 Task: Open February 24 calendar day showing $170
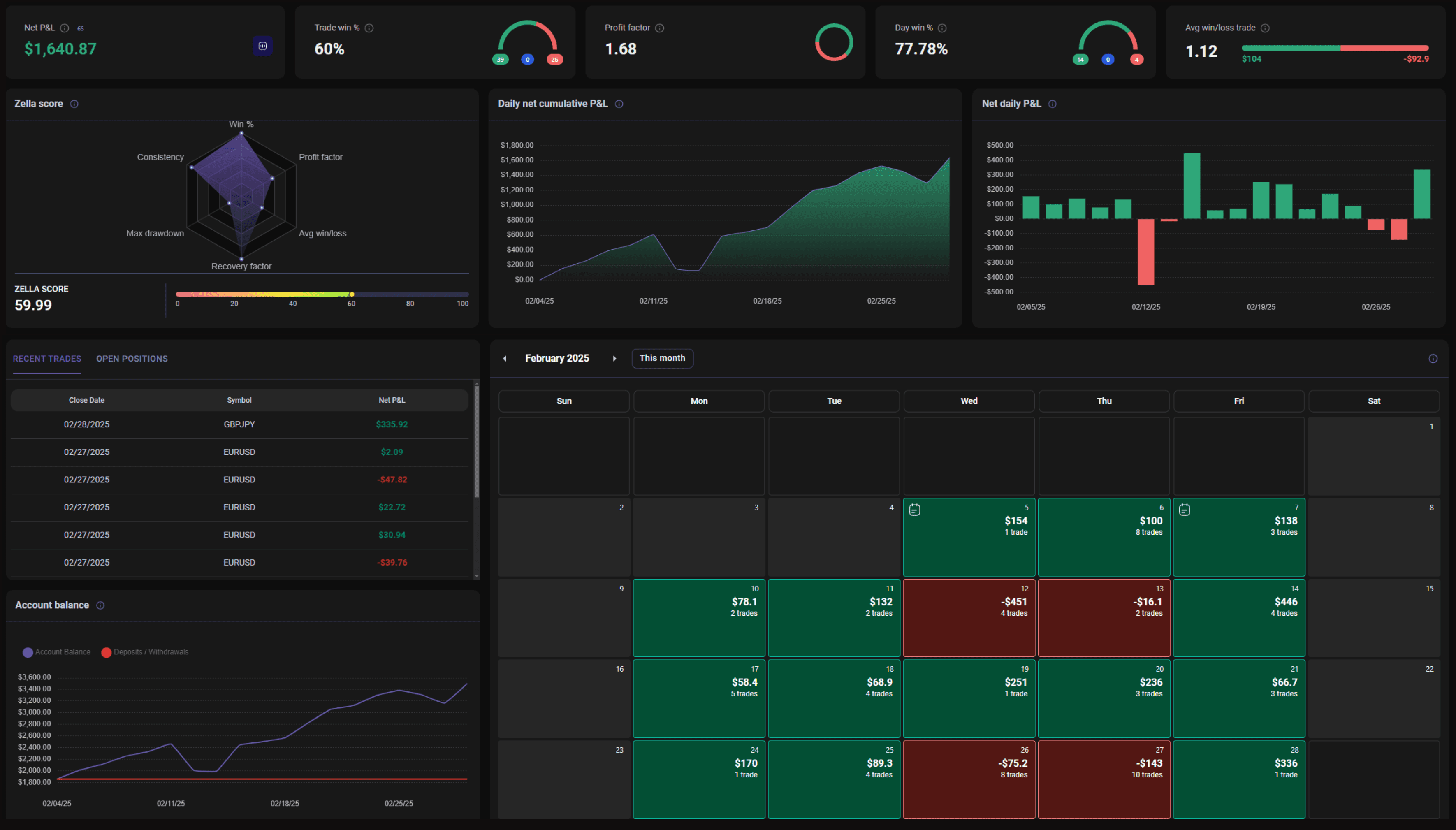(x=699, y=779)
